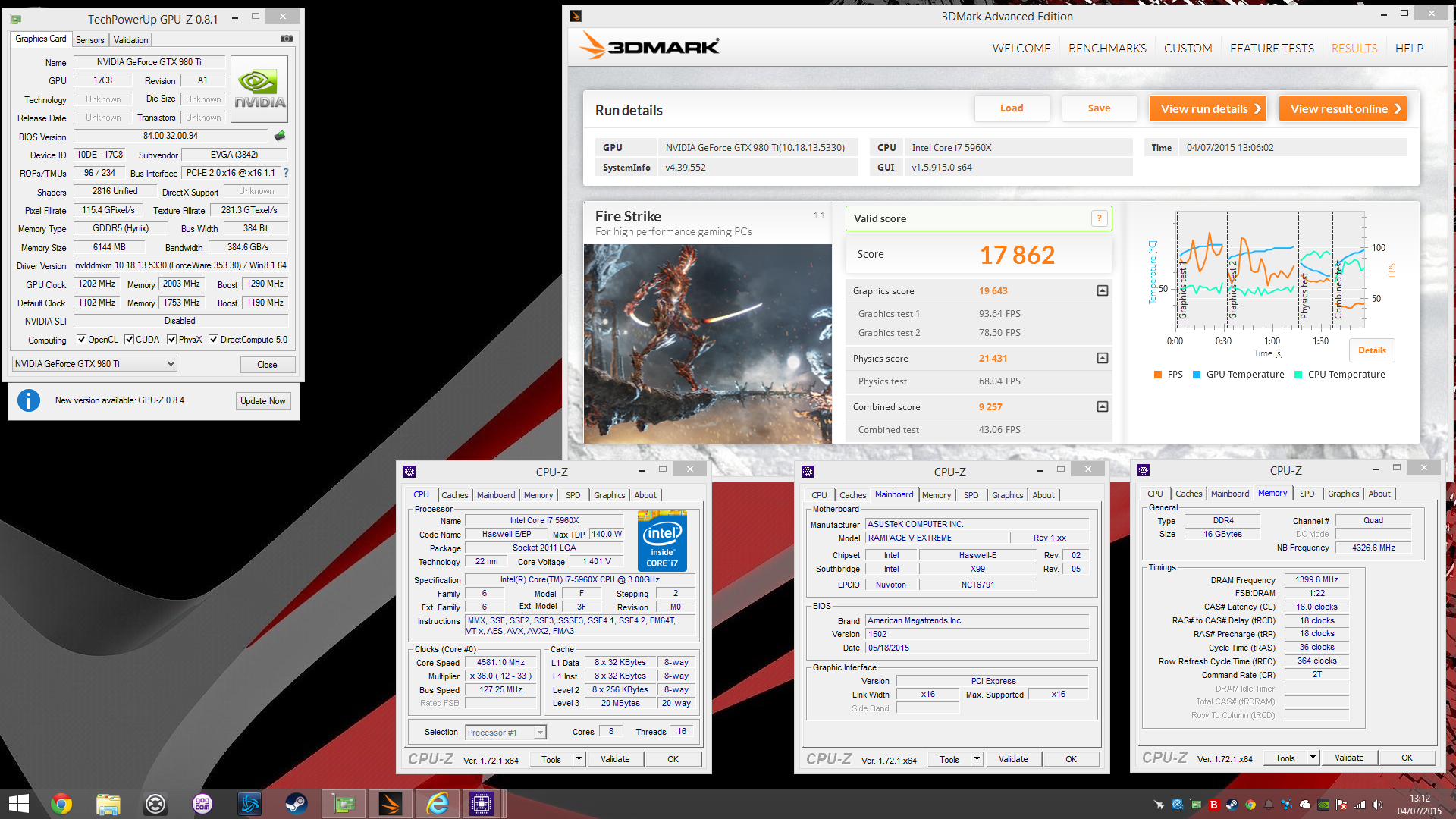Screen dimensions: 1456x819
Task: Click the orange FPS legend swatch
Action: tap(1157, 375)
